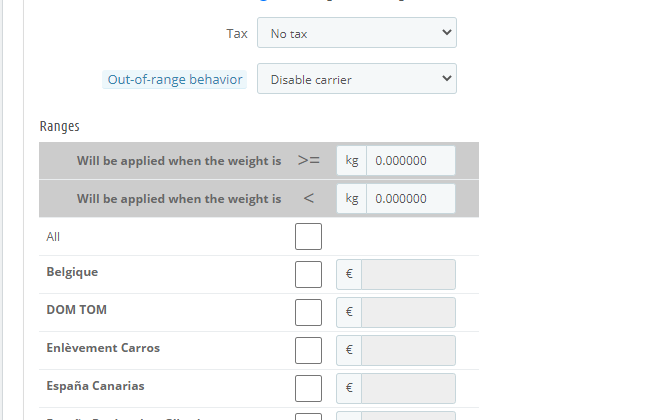
Task: Click the Out-of-range behavior label link
Action: point(175,79)
